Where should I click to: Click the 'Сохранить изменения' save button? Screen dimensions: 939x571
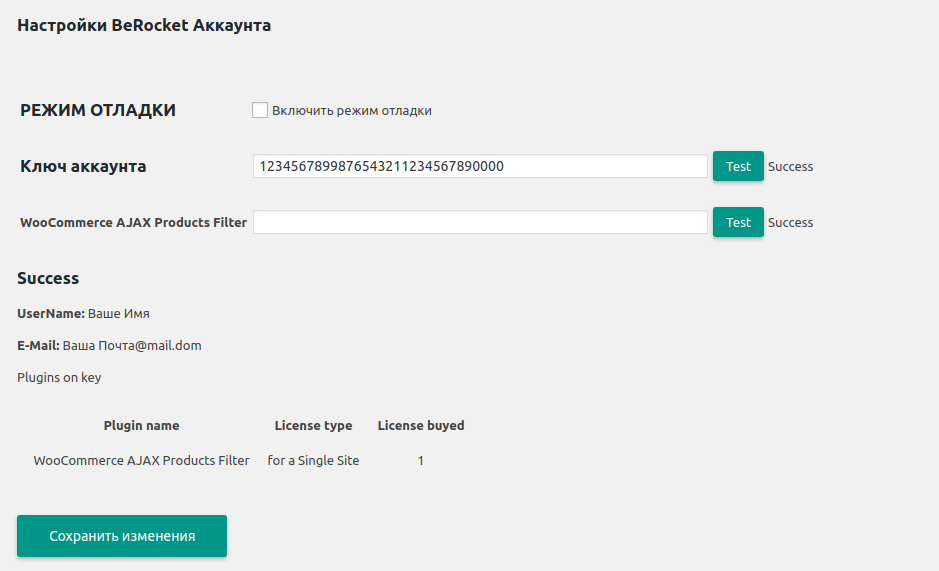coord(122,536)
